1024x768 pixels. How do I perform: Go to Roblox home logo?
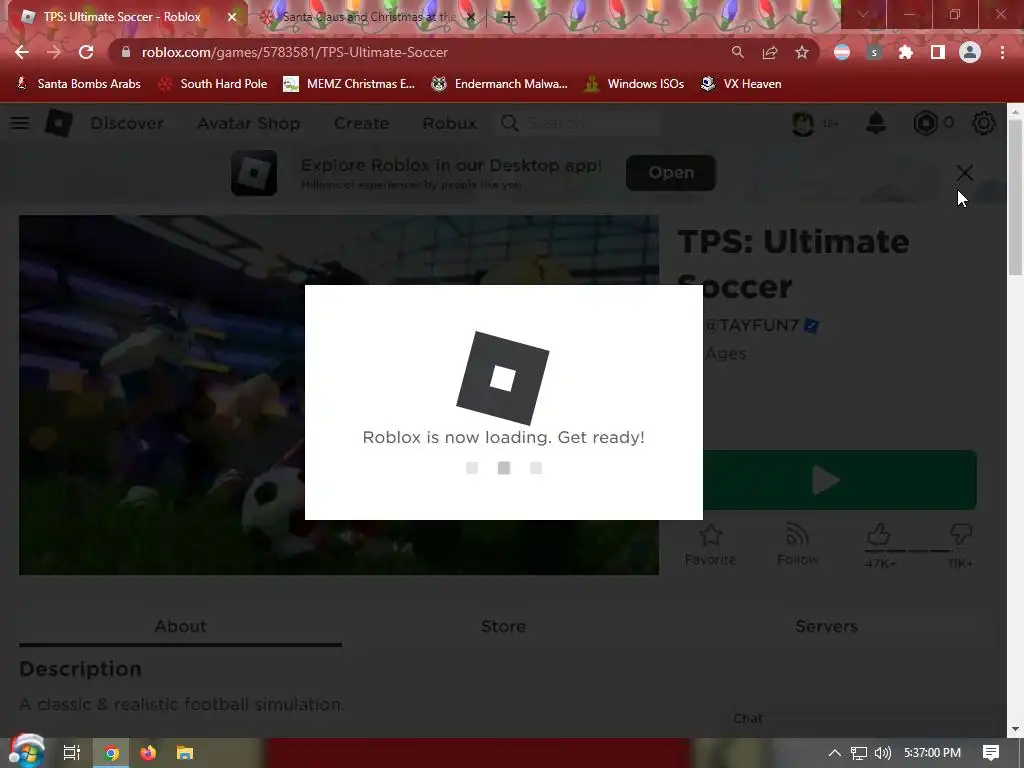(59, 123)
